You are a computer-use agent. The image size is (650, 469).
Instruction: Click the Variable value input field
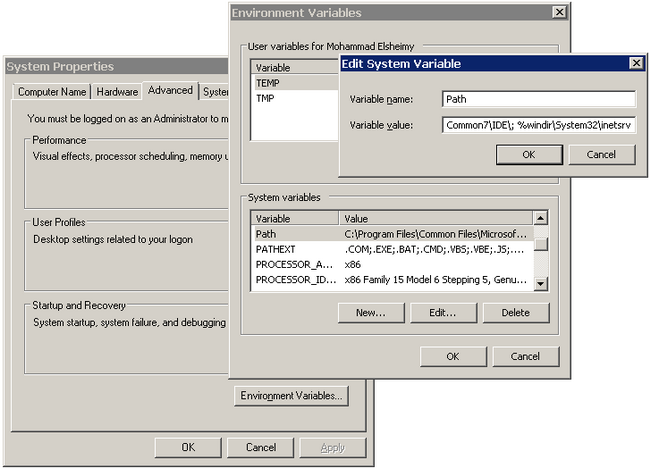(538, 126)
